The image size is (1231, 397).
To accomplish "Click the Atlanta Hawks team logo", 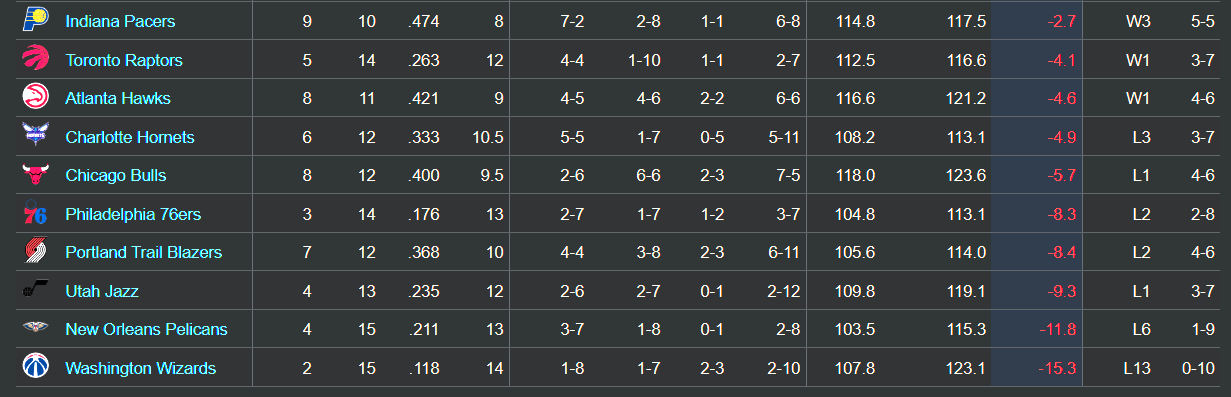I will click(x=34, y=98).
